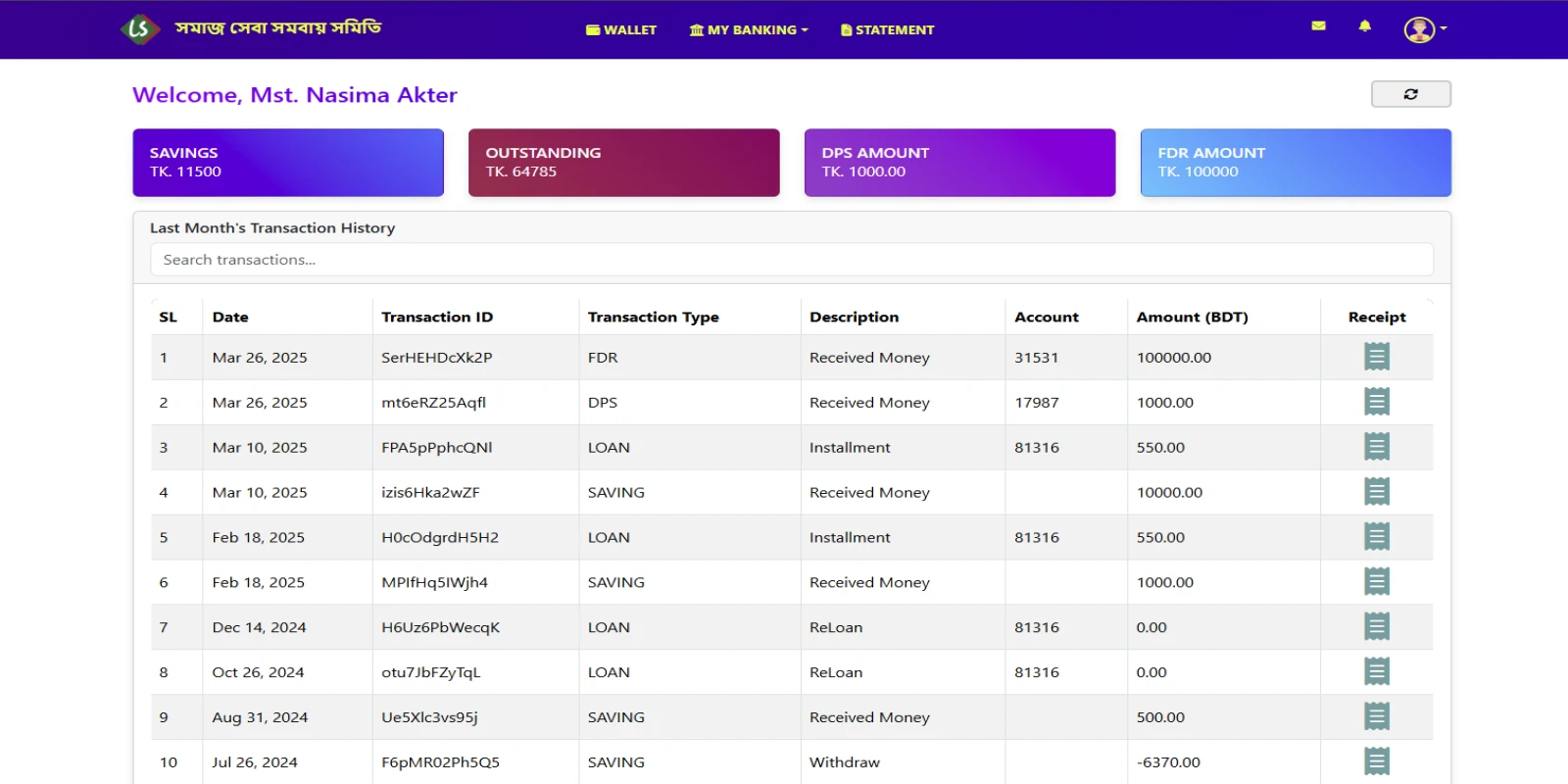Image resolution: width=1568 pixels, height=784 pixels.
Task: Open the messages envelope icon
Action: (1318, 26)
